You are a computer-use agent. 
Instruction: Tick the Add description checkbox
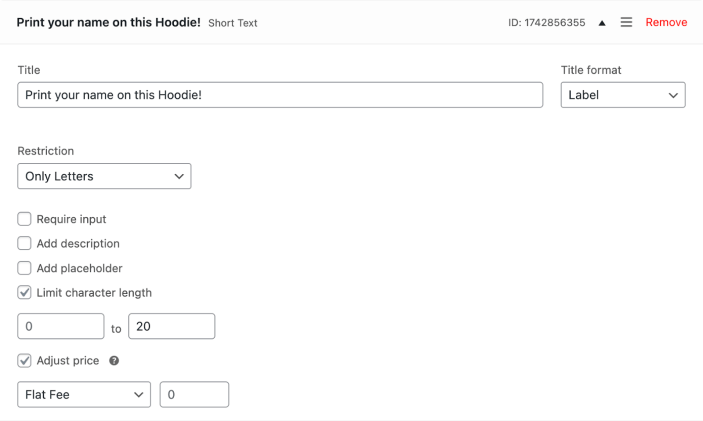(x=25, y=243)
